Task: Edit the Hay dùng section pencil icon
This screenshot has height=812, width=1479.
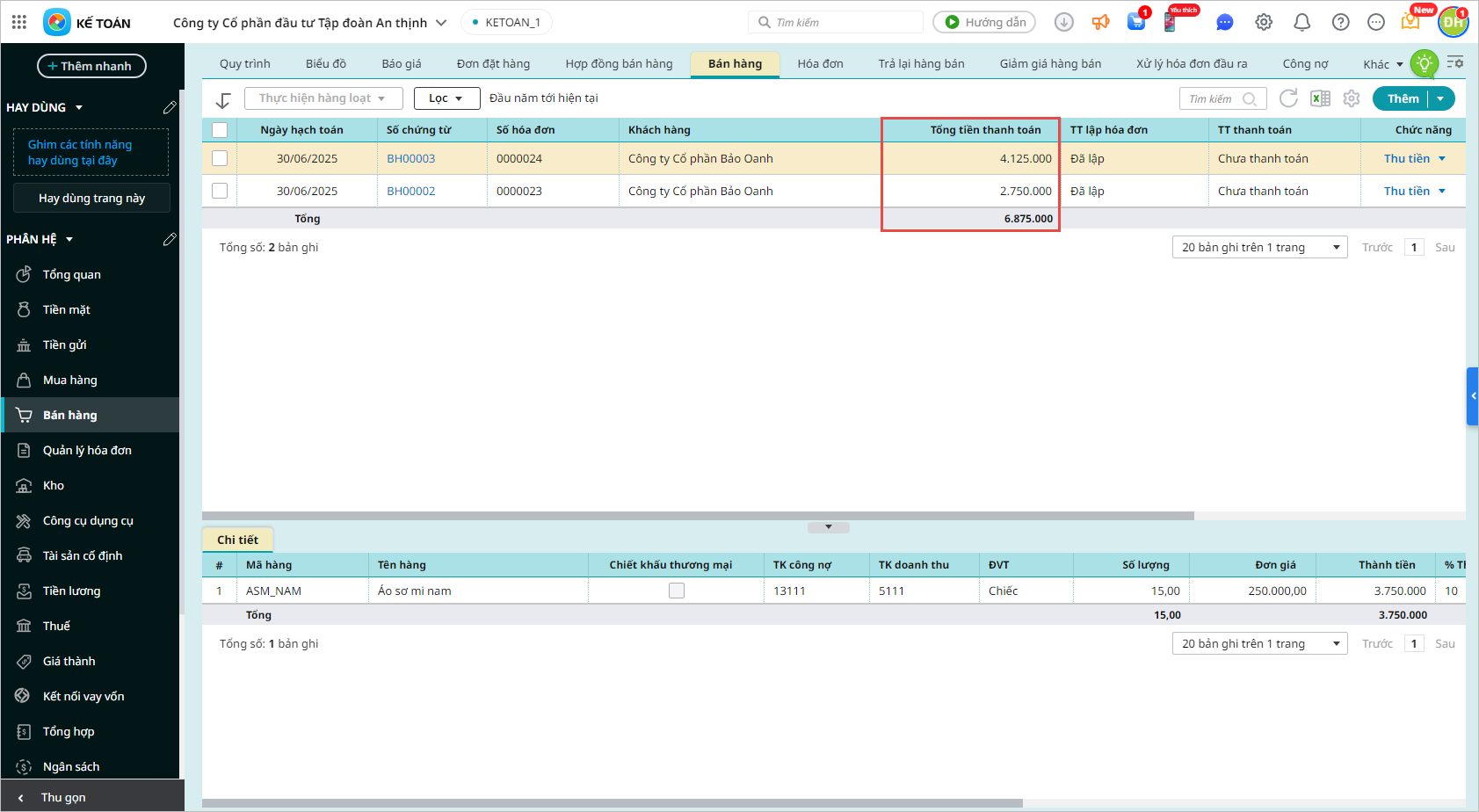Action: tap(170, 107)
